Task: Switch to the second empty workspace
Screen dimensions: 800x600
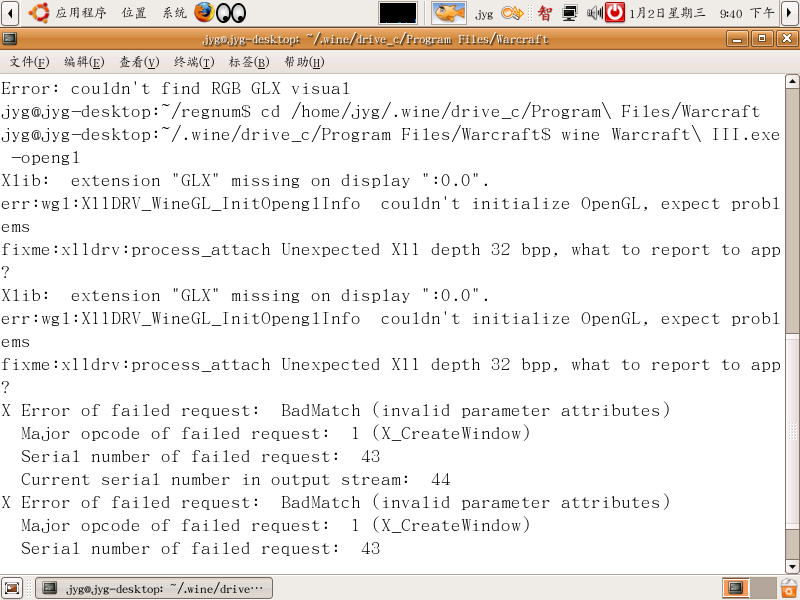Action: pos(764,588)
